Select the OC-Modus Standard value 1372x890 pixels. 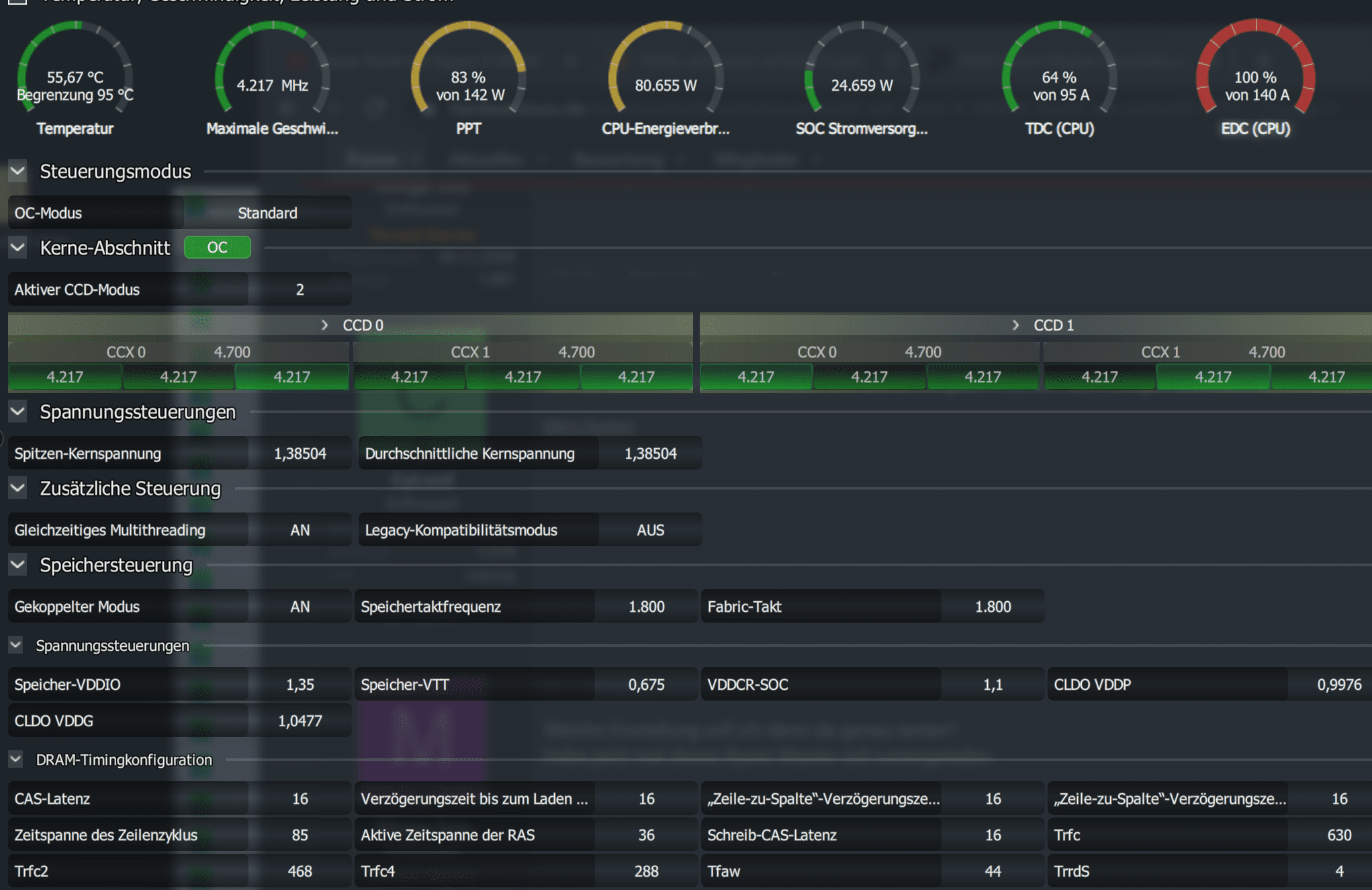pos(267,213)
